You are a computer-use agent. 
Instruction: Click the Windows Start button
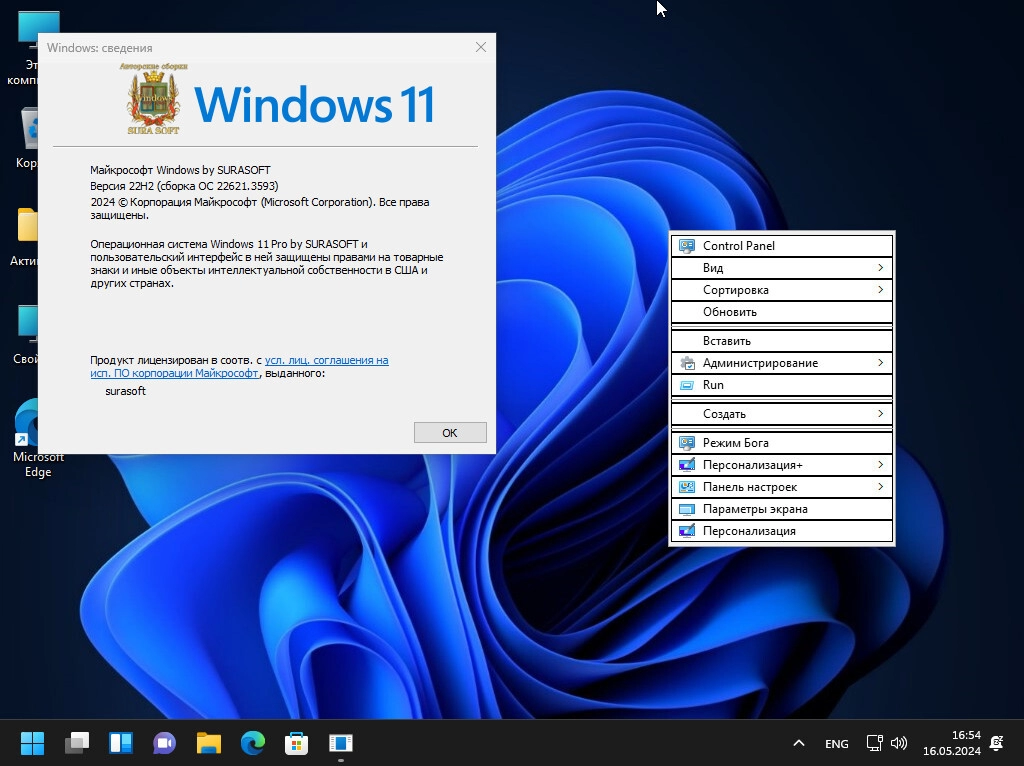[x=32, y=743]
